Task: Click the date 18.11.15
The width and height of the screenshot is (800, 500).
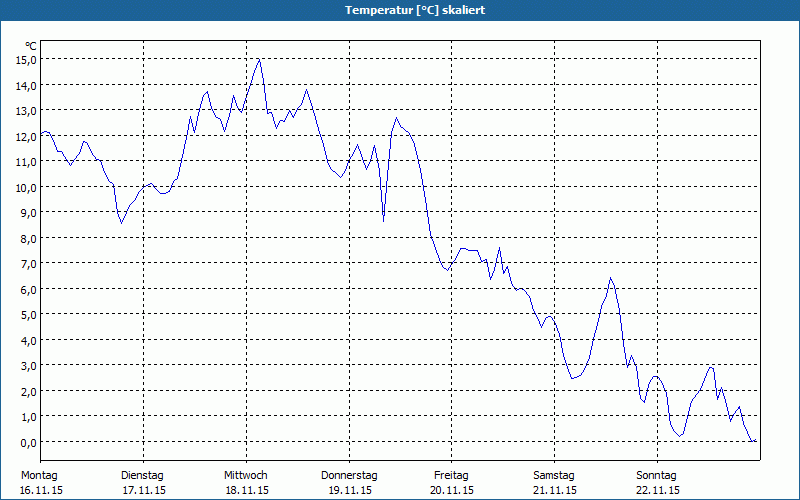Action: pos(247,490)
